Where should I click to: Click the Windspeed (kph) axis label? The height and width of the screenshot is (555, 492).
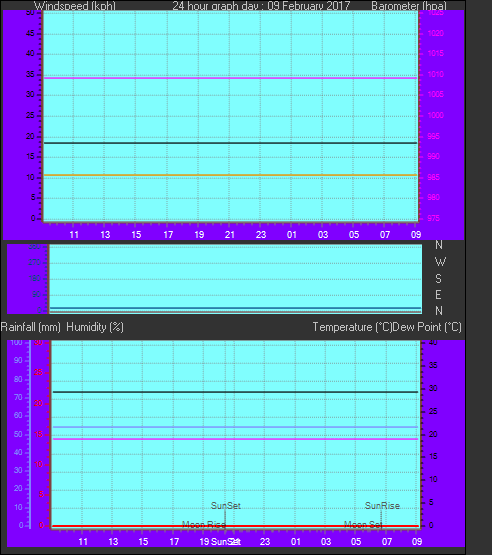click(x=75, y=6)
